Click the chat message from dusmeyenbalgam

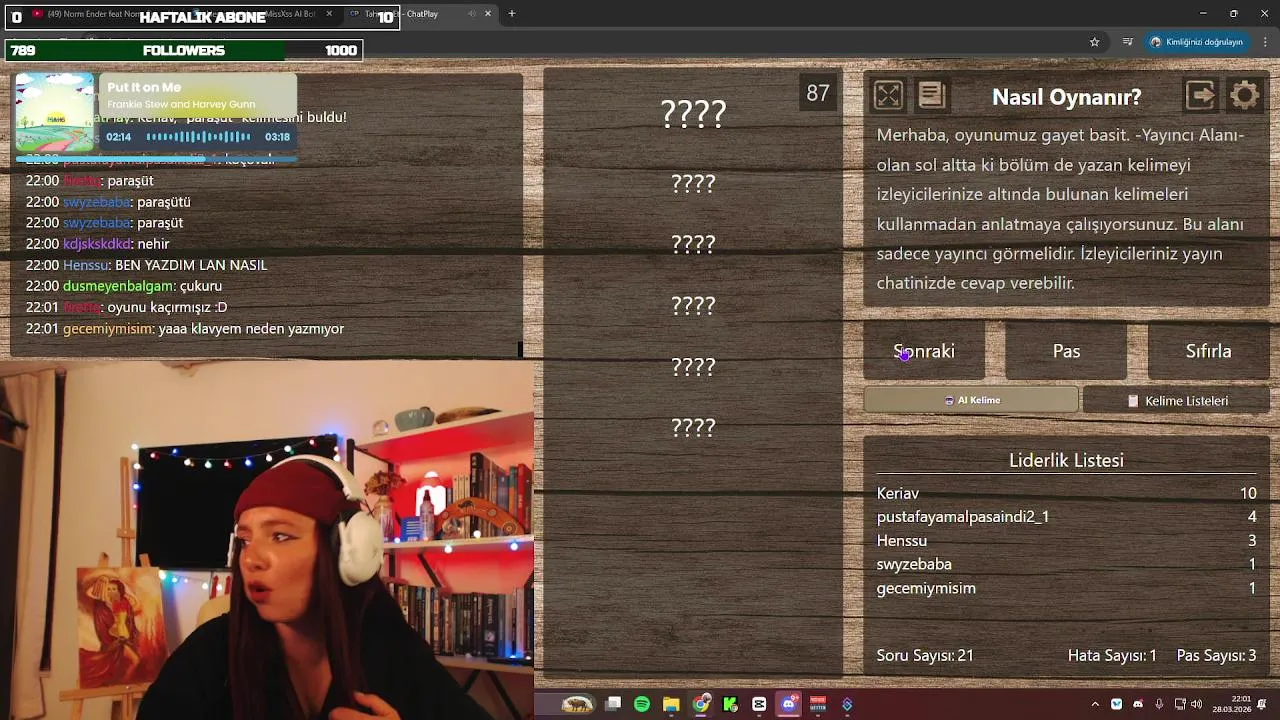tap(124, 286)
